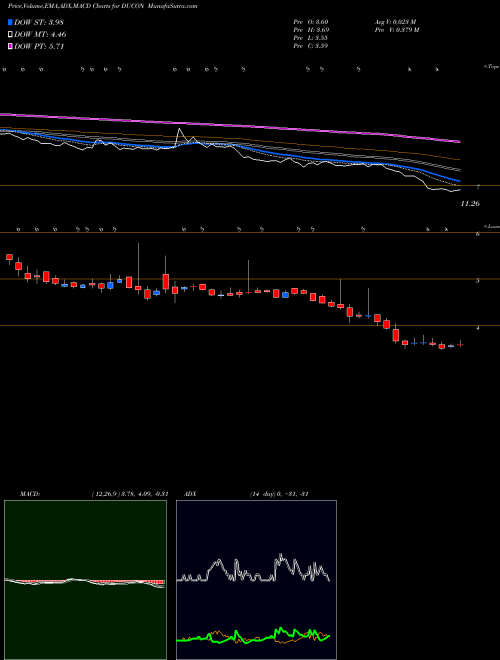This screenshot has width=500, height=660.
Task: Click the Lows marker label
Action: [x=492, y=226]
